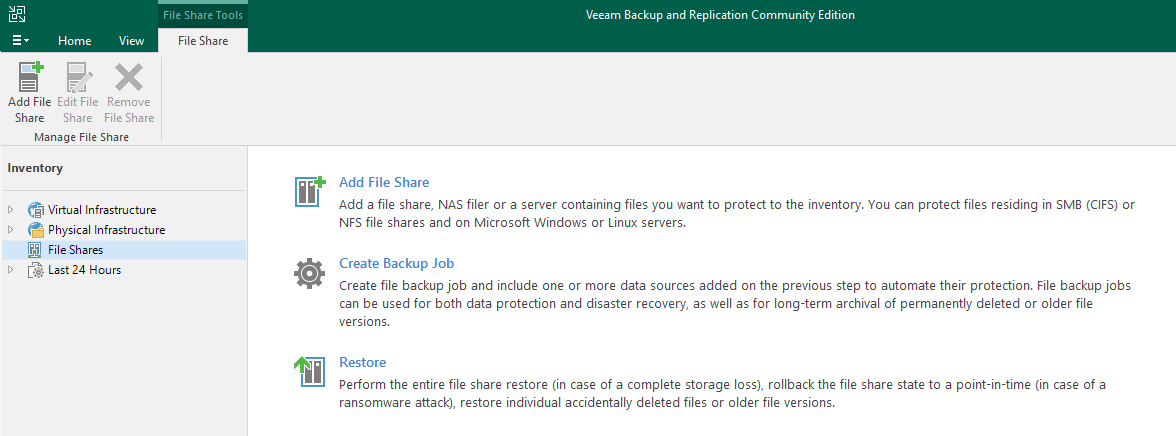Click the Virtual Infrastructure globe icon
This screenshot has height=436, width=1176.
pos(36,210)
